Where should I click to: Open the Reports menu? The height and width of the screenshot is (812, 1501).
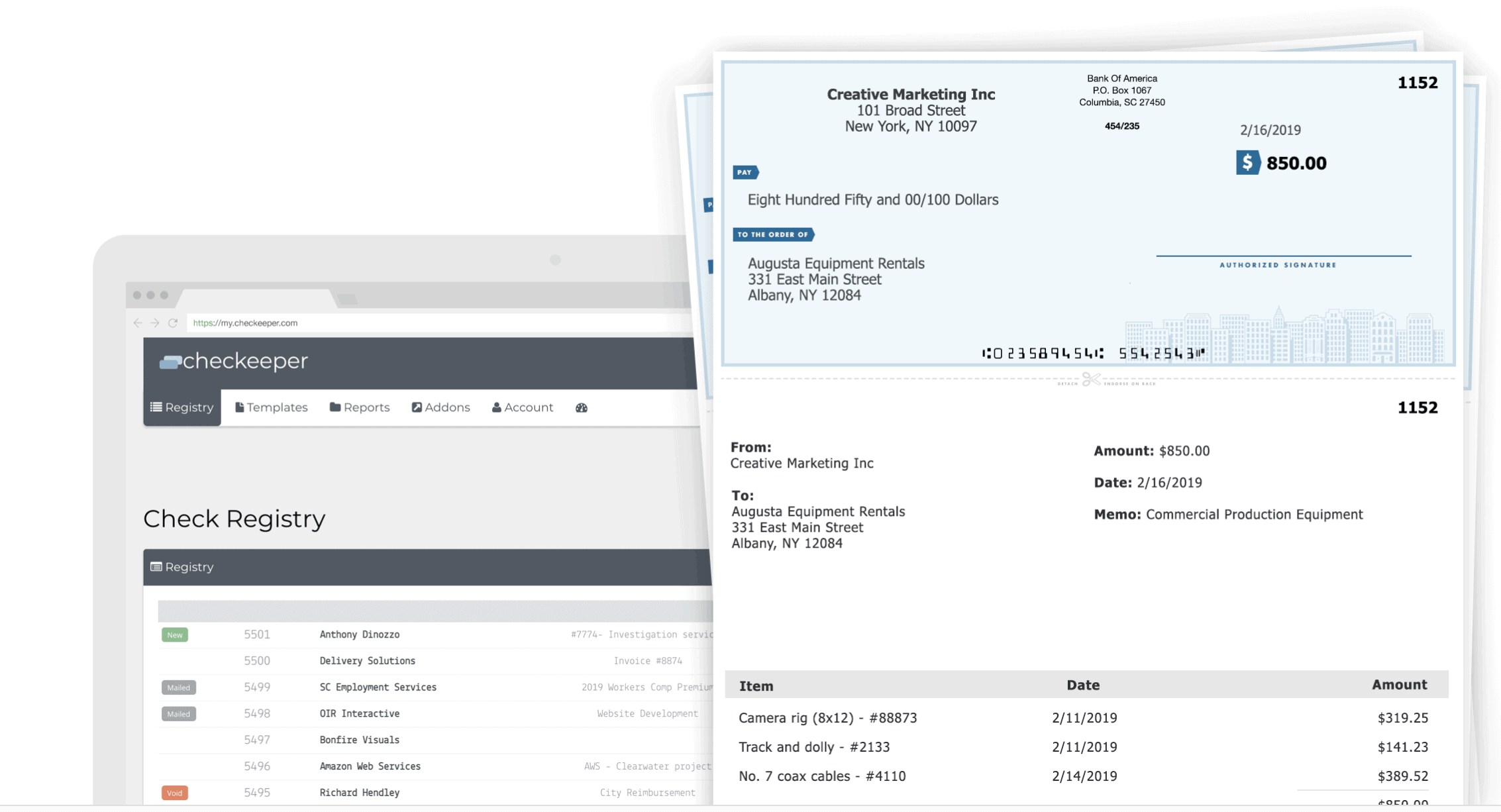(x=360, y=407)
